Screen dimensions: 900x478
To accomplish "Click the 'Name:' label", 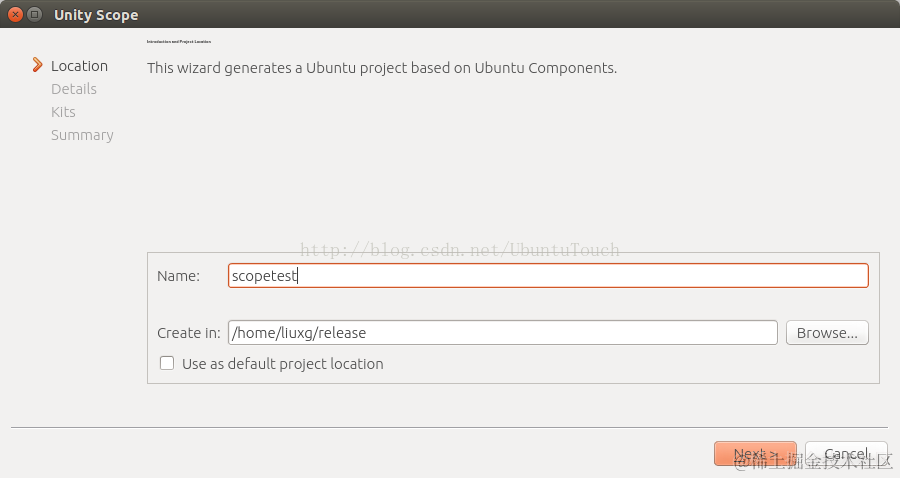I will pyautogui.click(x=178, y=276).
